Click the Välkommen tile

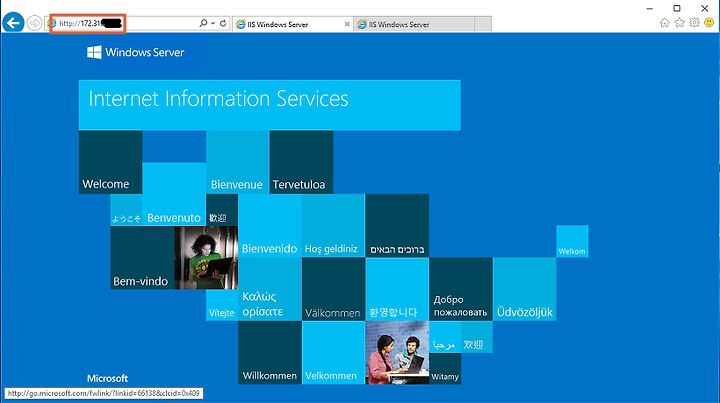click(333, 289)
